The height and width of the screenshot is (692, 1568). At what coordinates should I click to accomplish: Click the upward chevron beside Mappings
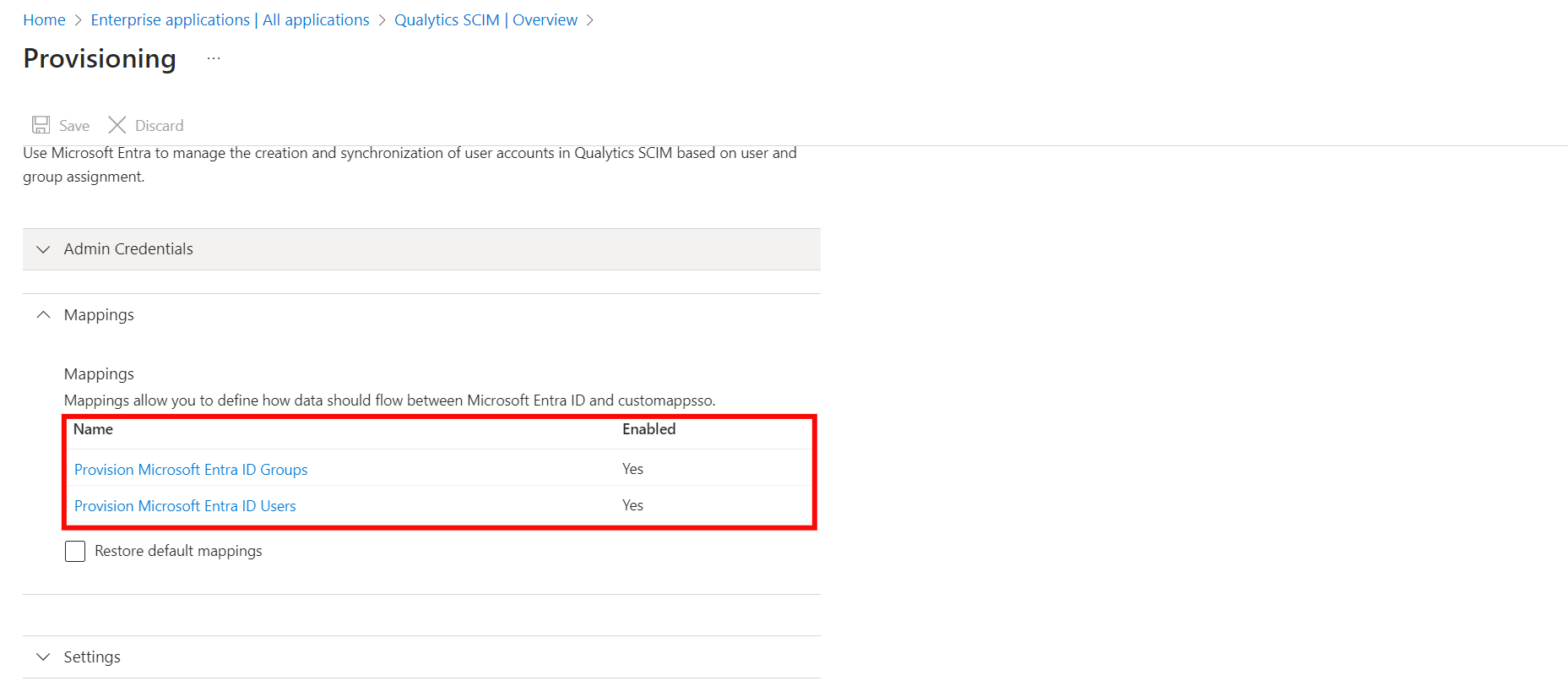click(43, 314)
